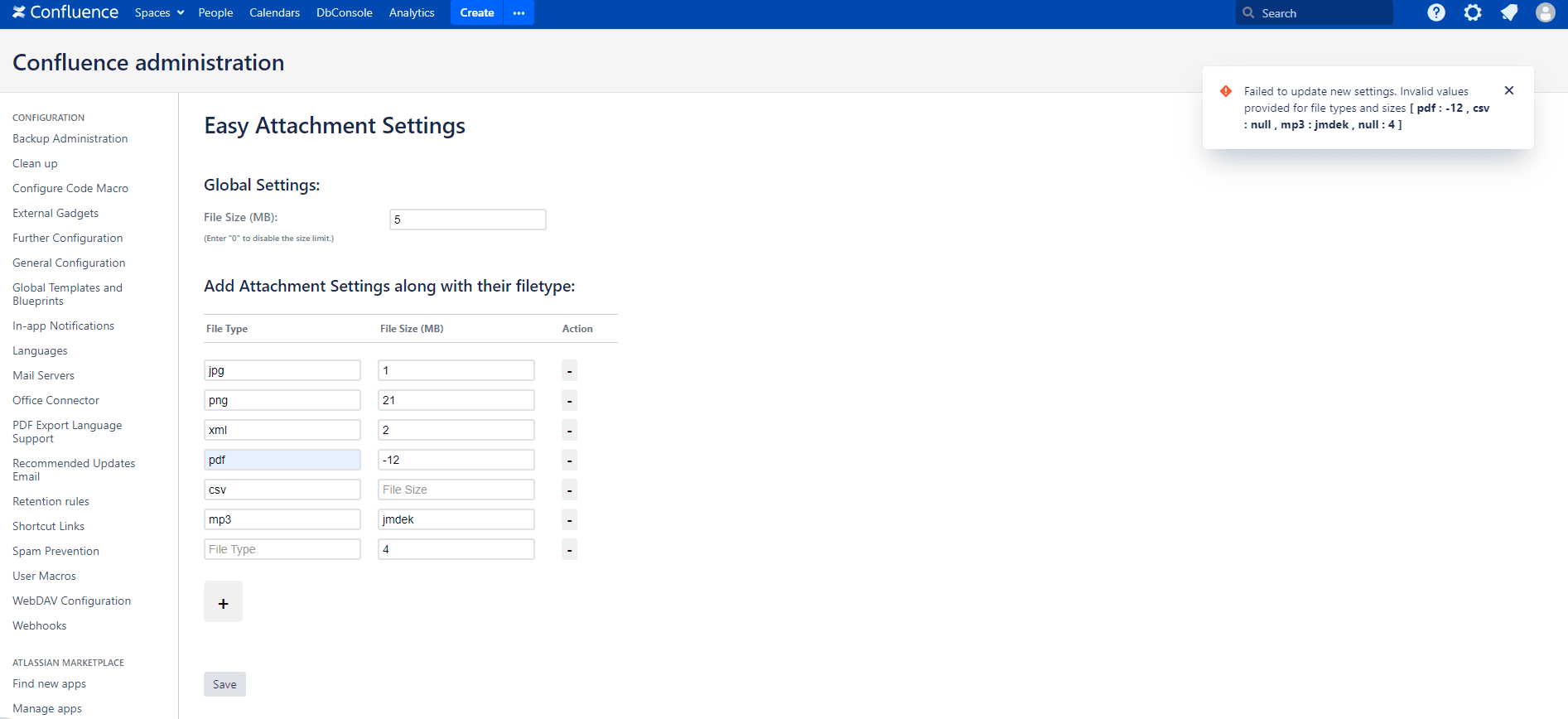Open the Calendars menu item
This screenshot has height=719, width=1568.
274,12
